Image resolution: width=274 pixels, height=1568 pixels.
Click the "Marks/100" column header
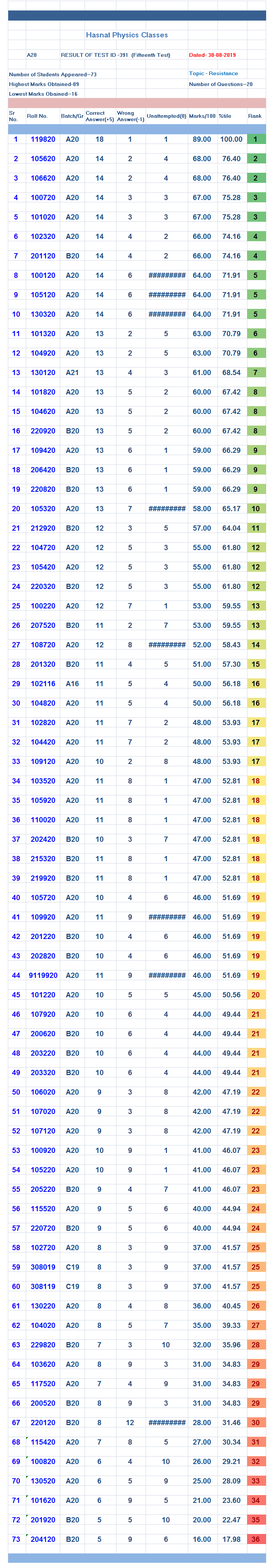coord(202,116)
